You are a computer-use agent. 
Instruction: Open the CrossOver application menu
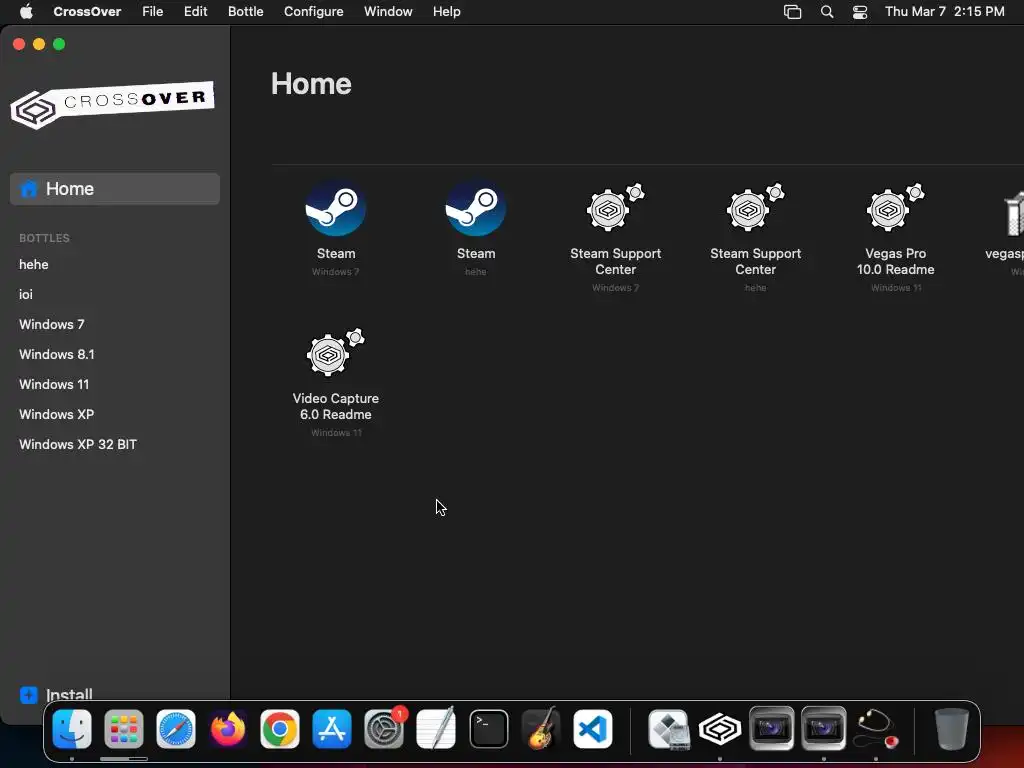point(87,11)
